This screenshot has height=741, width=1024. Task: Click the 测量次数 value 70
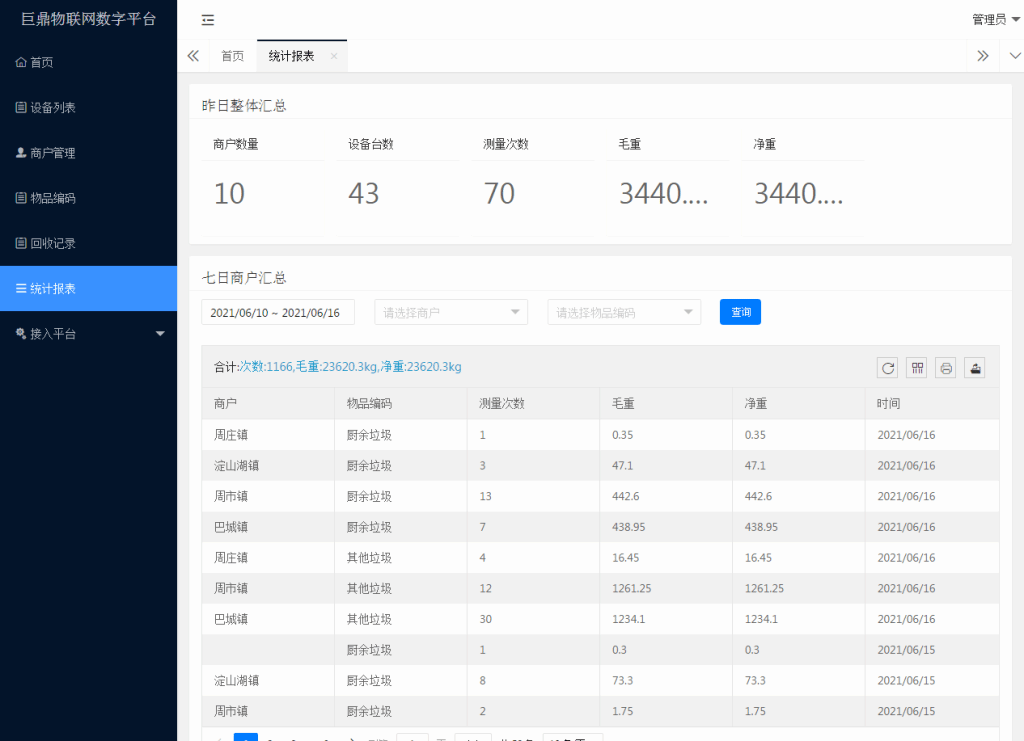tap(500, 193)
